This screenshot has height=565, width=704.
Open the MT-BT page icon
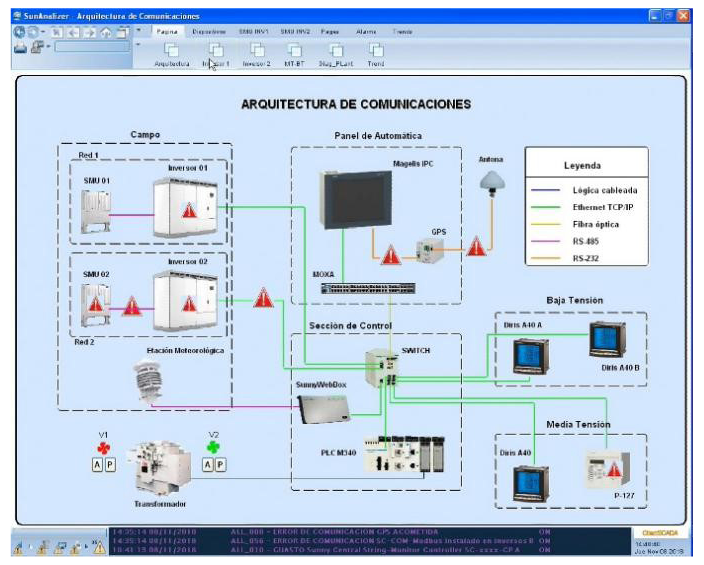pos(295,50)
